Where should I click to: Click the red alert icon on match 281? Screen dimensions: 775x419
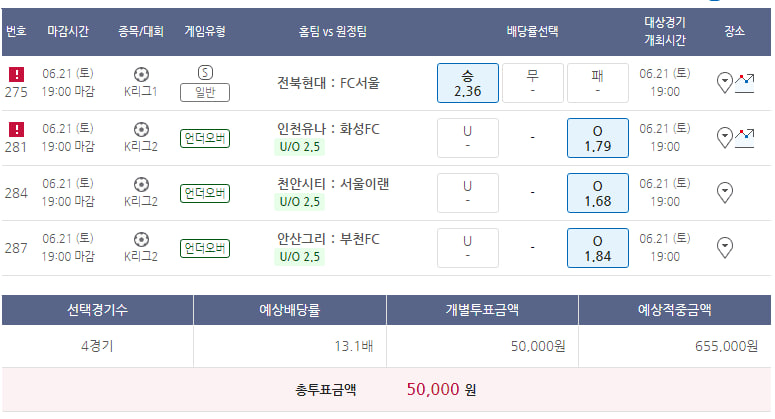(x=16, y=129)
